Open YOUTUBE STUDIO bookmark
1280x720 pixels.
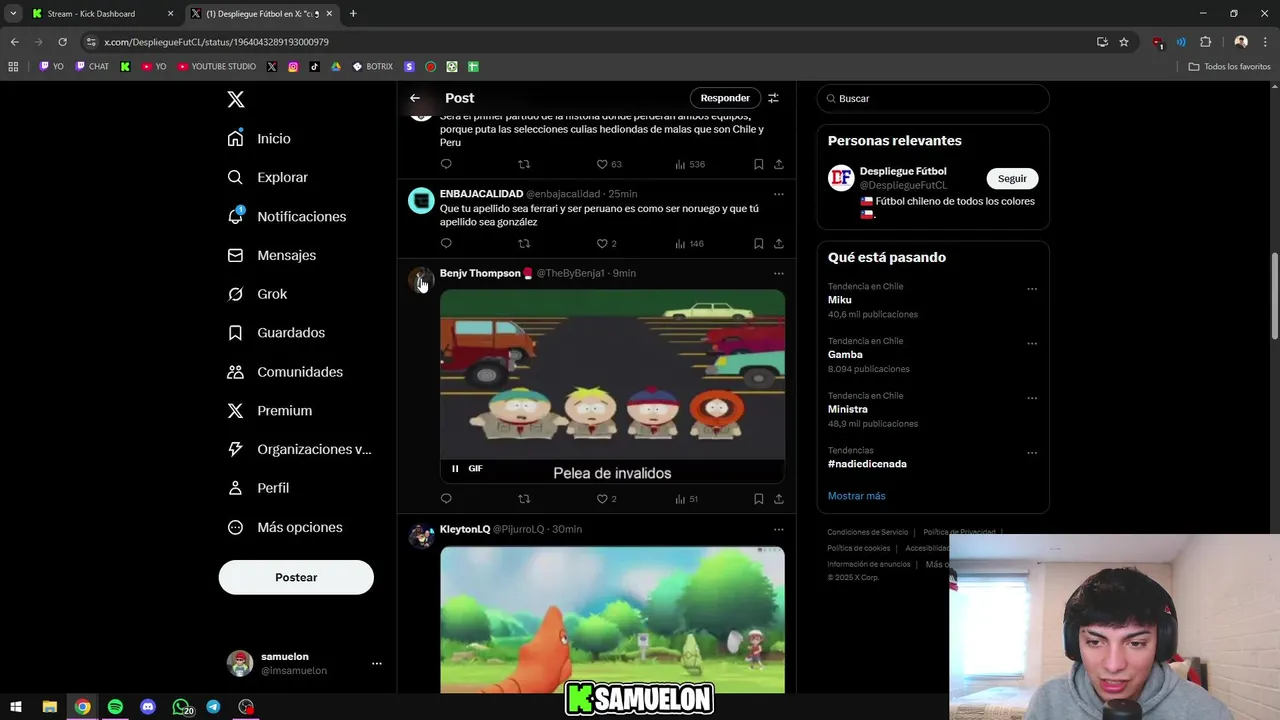pyautogui.click(x=217, y=66)
